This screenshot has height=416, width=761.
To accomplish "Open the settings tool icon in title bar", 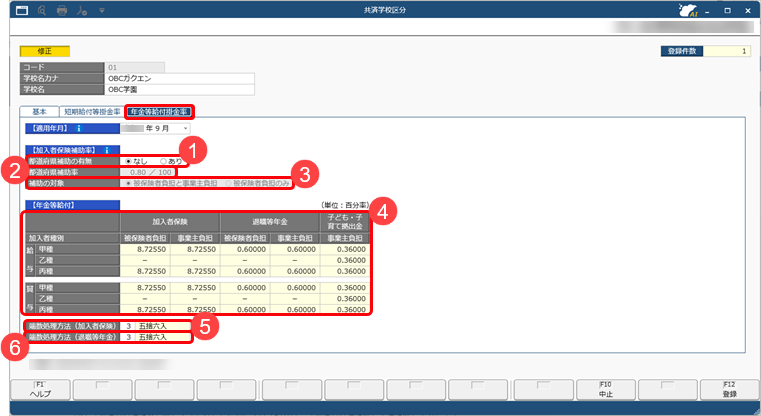I will point(82,10).
